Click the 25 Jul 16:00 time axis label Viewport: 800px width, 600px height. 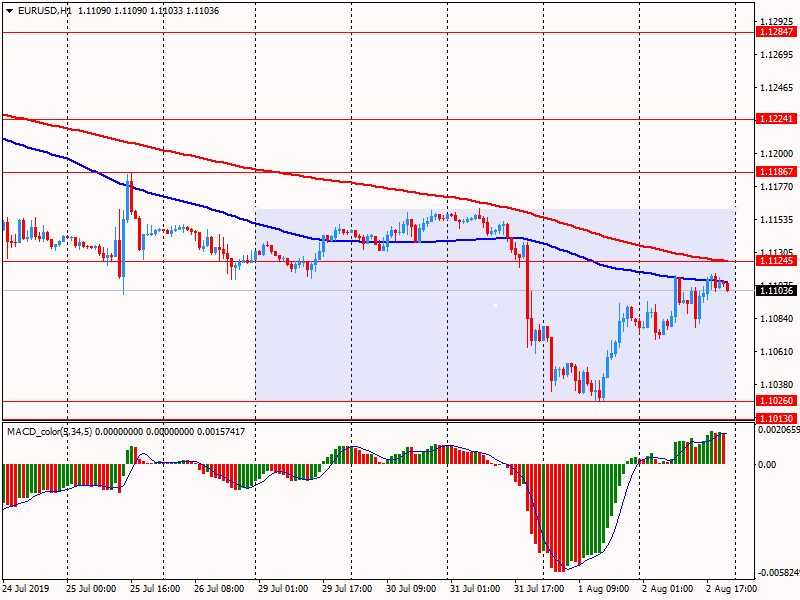[155, 589]
